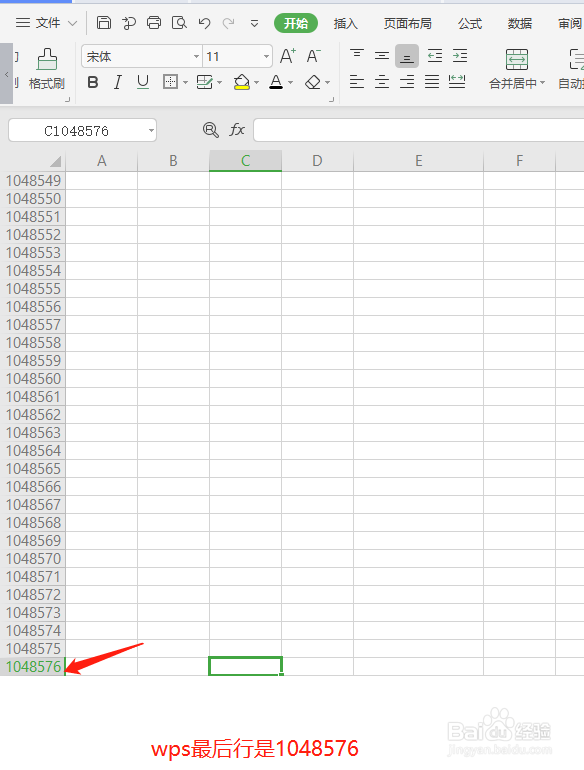Select row header 1048549

coord(33,181)
